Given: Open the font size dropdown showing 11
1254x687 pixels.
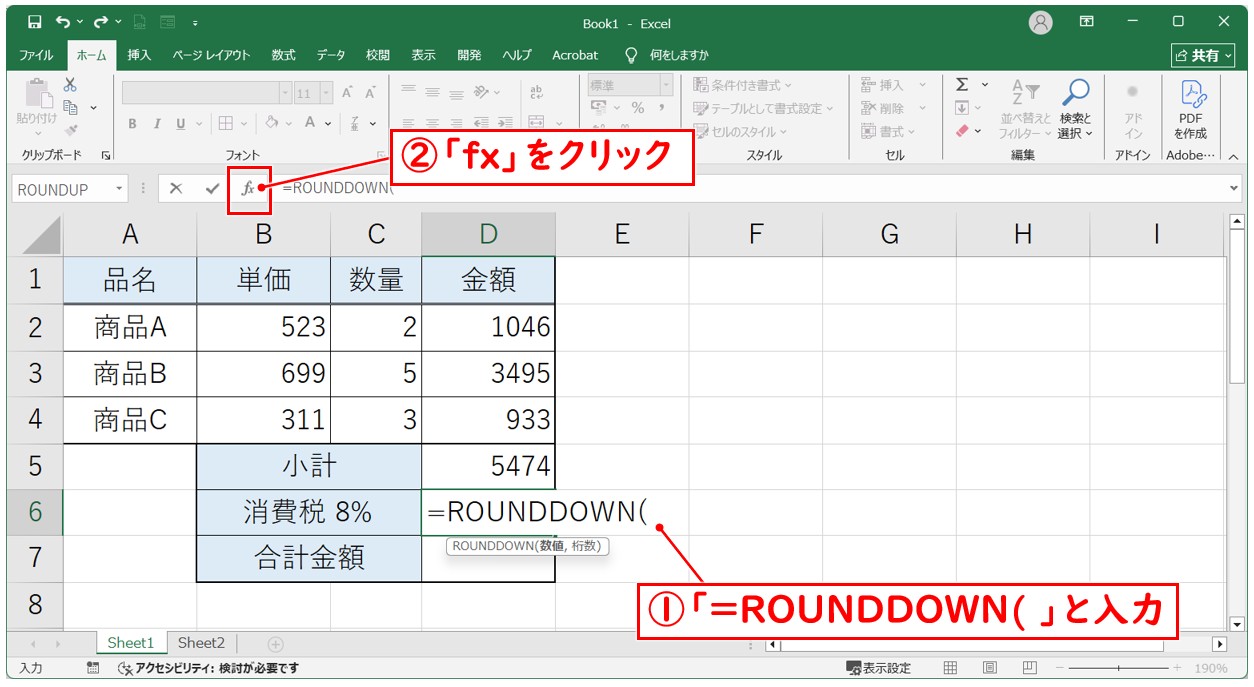Looking at the screenshot, I should [328, 93].
